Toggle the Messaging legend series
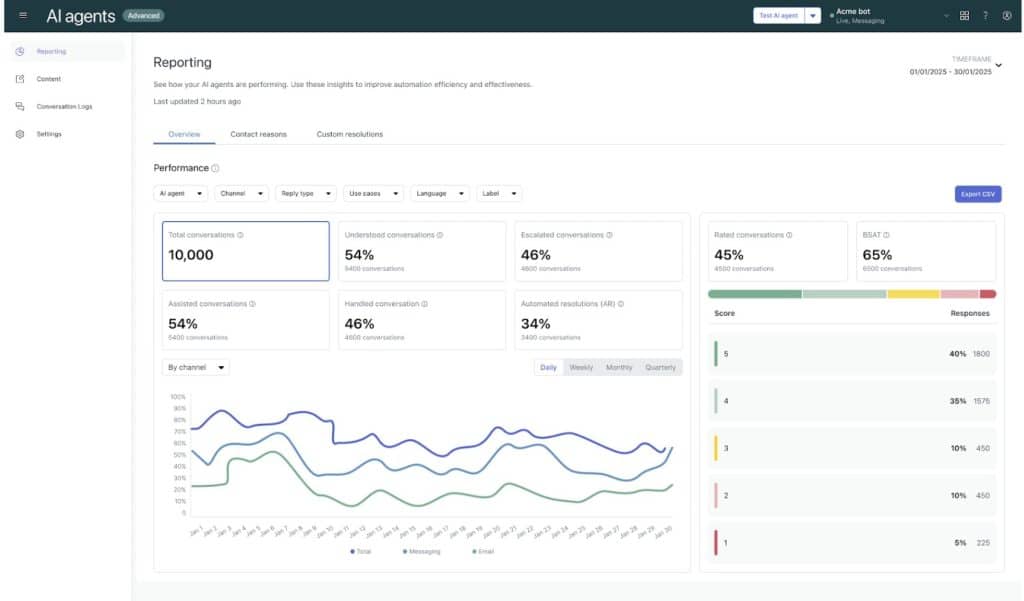 click(421, 551)
